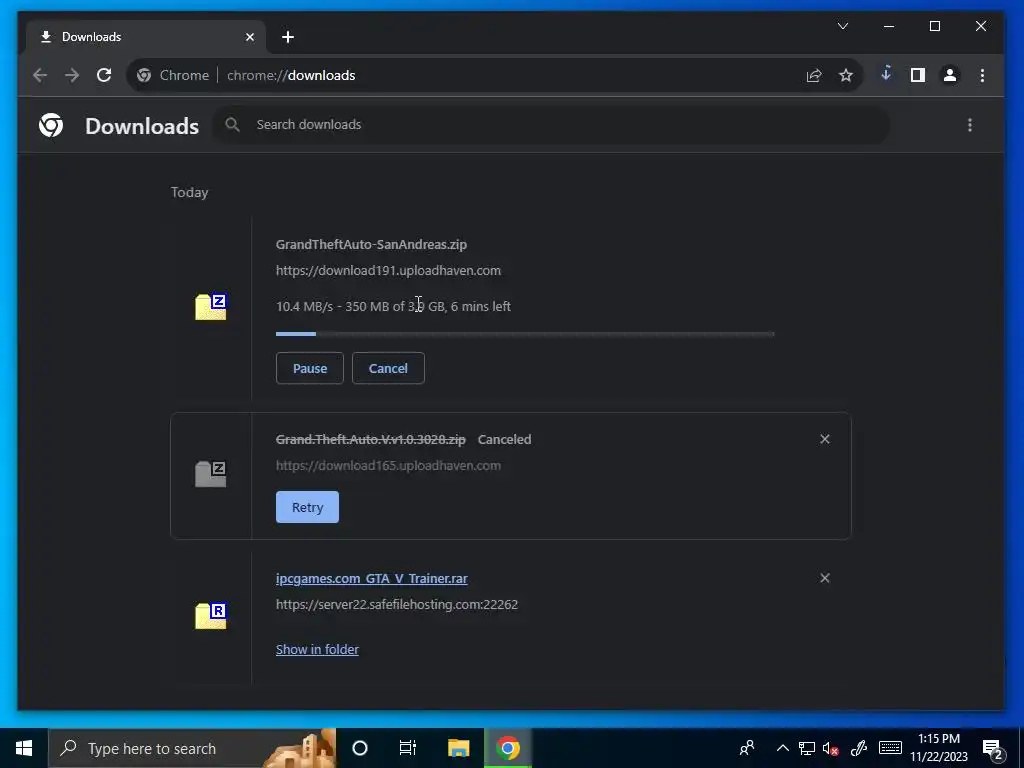Screen dimensions: 1024x768
Task: Reload the downloads page
Action: 104,75
